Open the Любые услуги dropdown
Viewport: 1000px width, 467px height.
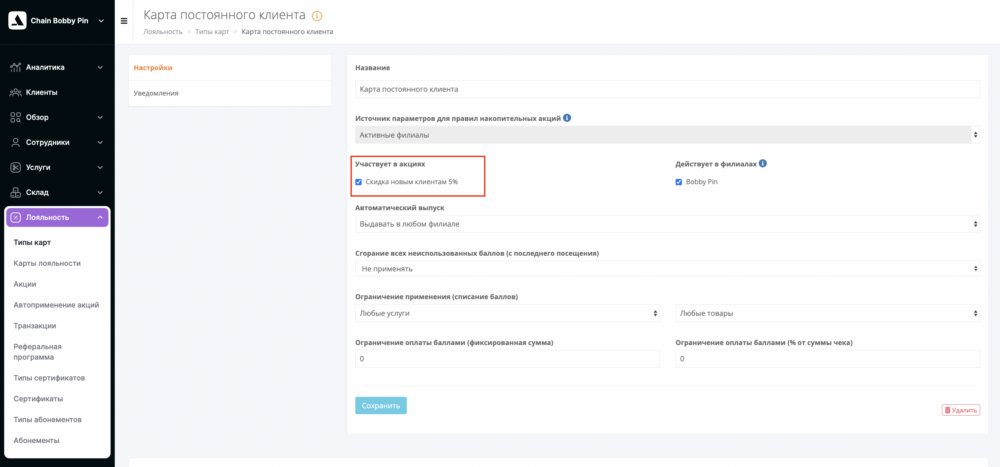507,313
